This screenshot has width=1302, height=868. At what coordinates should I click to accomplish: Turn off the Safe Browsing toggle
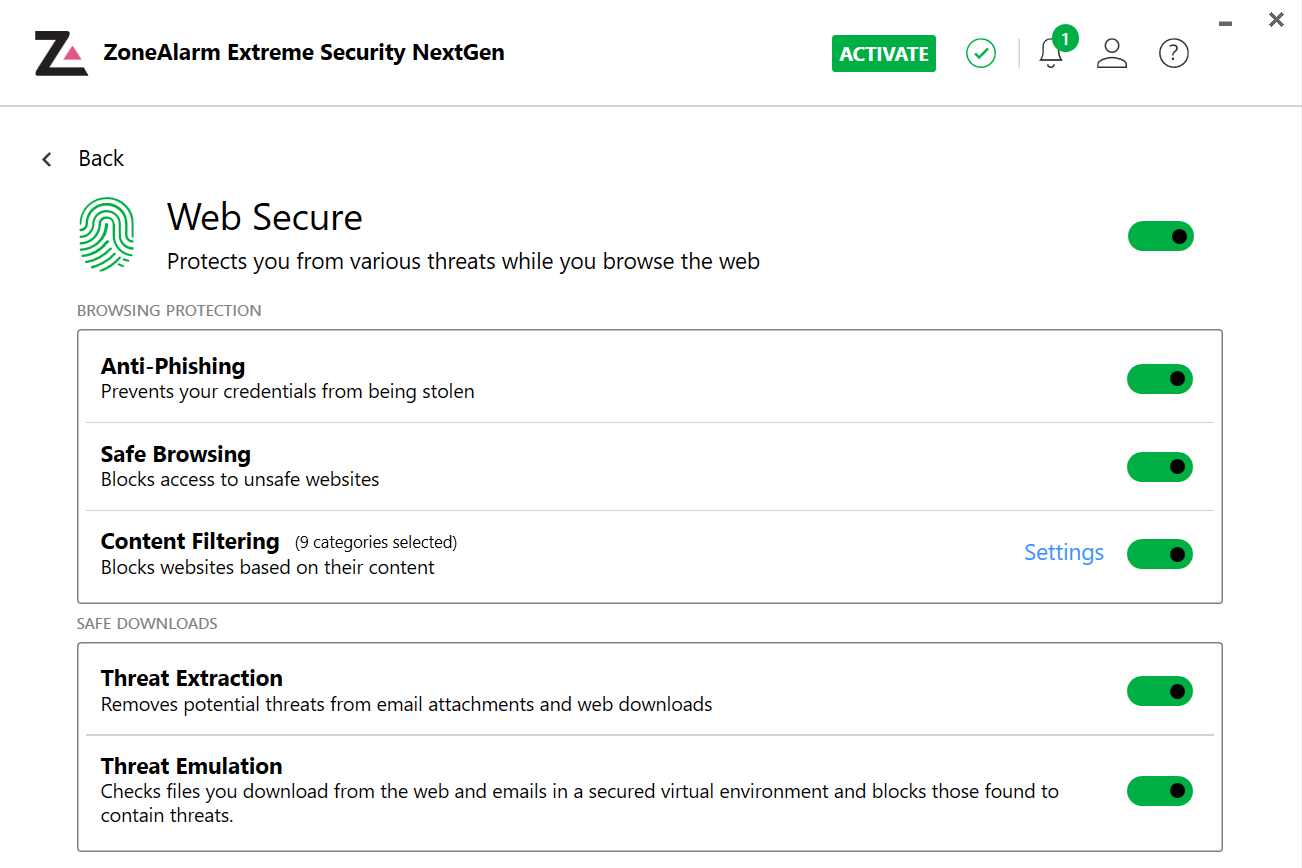(x=1160, y=467)
